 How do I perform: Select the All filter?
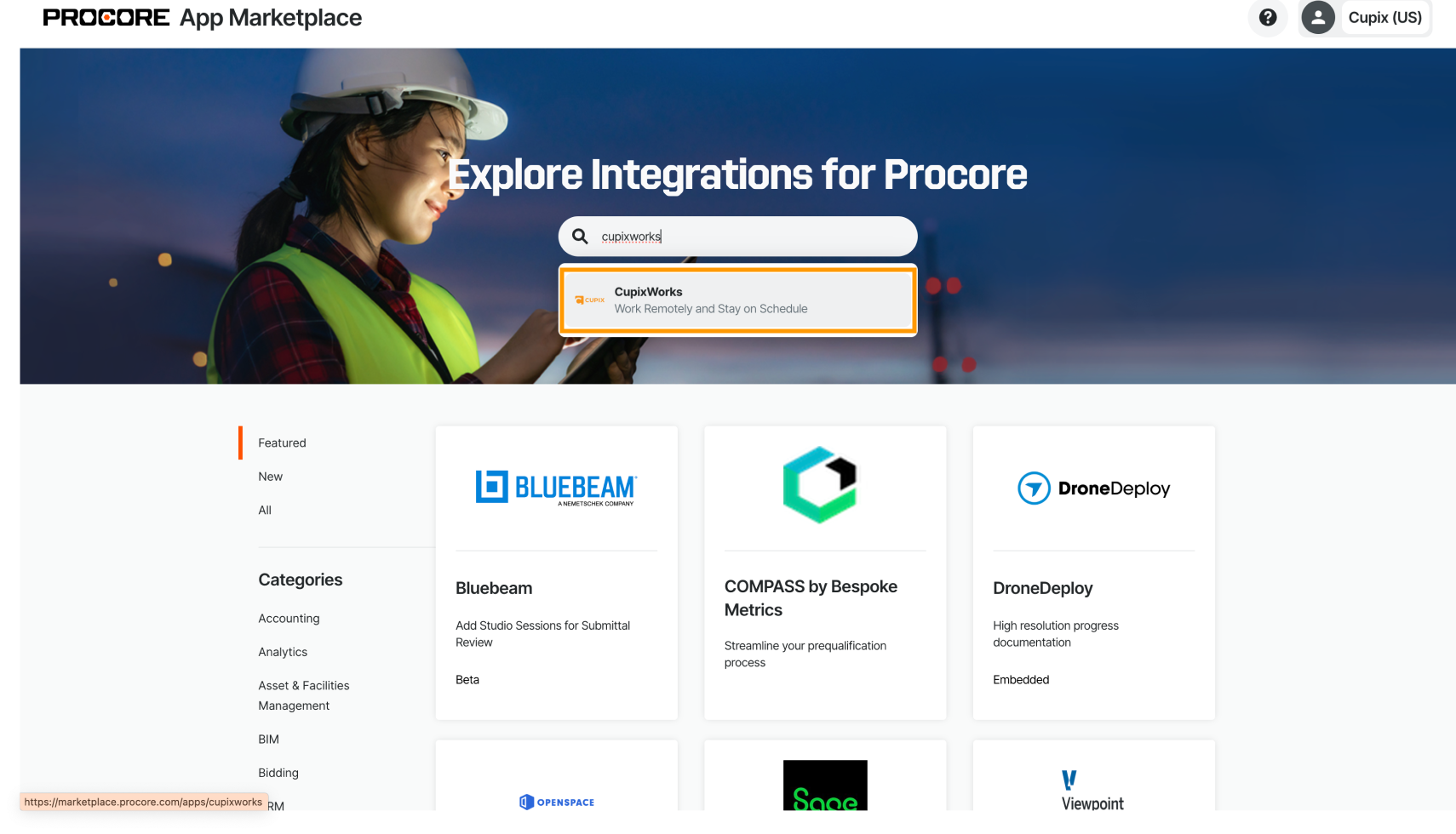coord(265,511)
